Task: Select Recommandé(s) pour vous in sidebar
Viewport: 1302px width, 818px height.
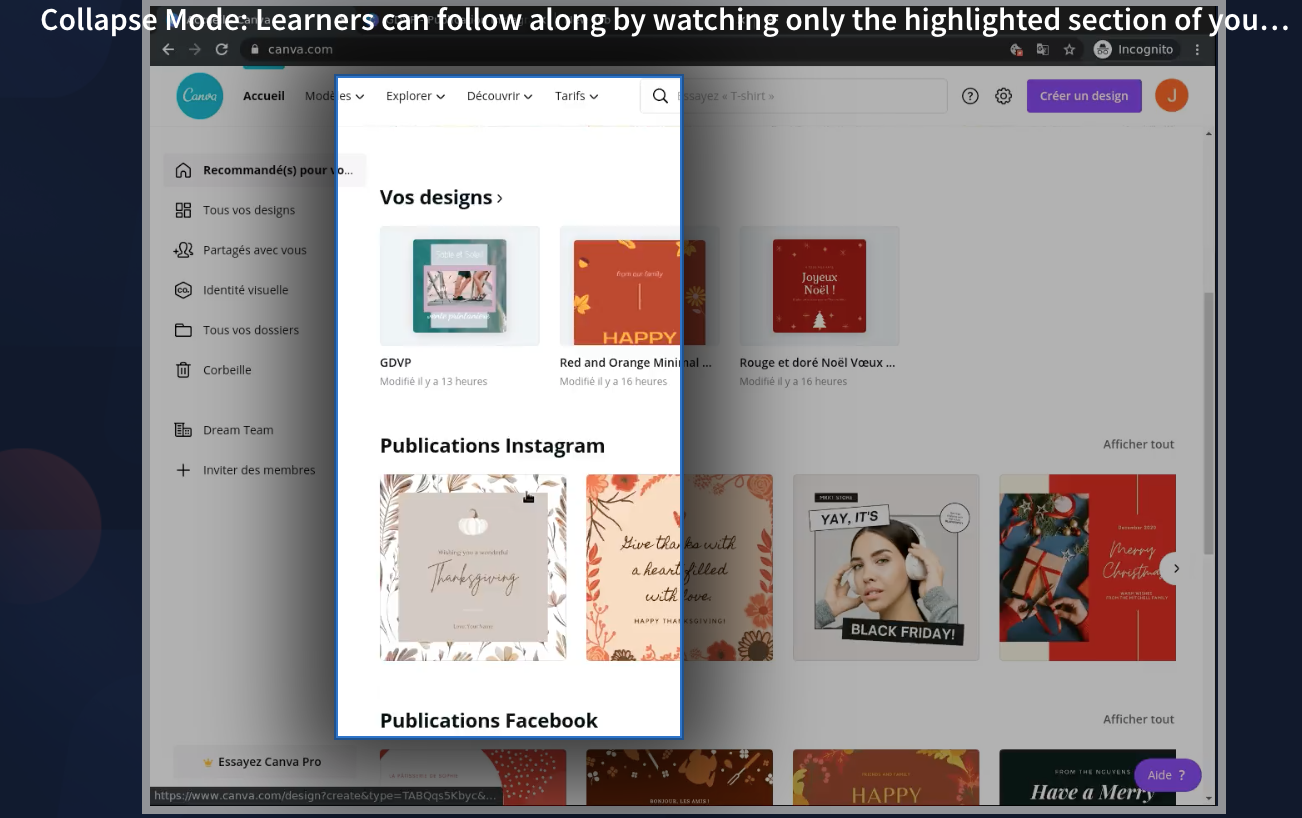Action: tap(265, 170)
